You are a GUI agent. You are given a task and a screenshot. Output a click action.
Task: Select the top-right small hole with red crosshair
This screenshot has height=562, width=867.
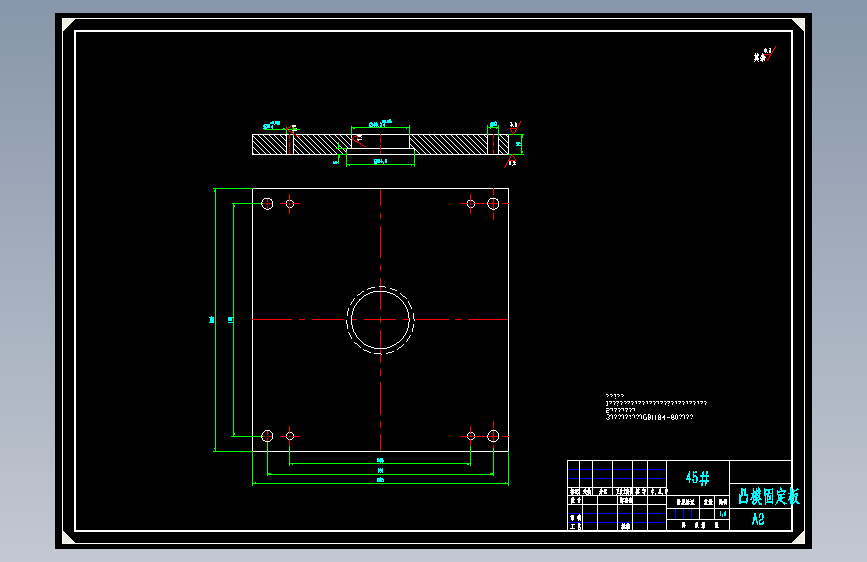471,204
